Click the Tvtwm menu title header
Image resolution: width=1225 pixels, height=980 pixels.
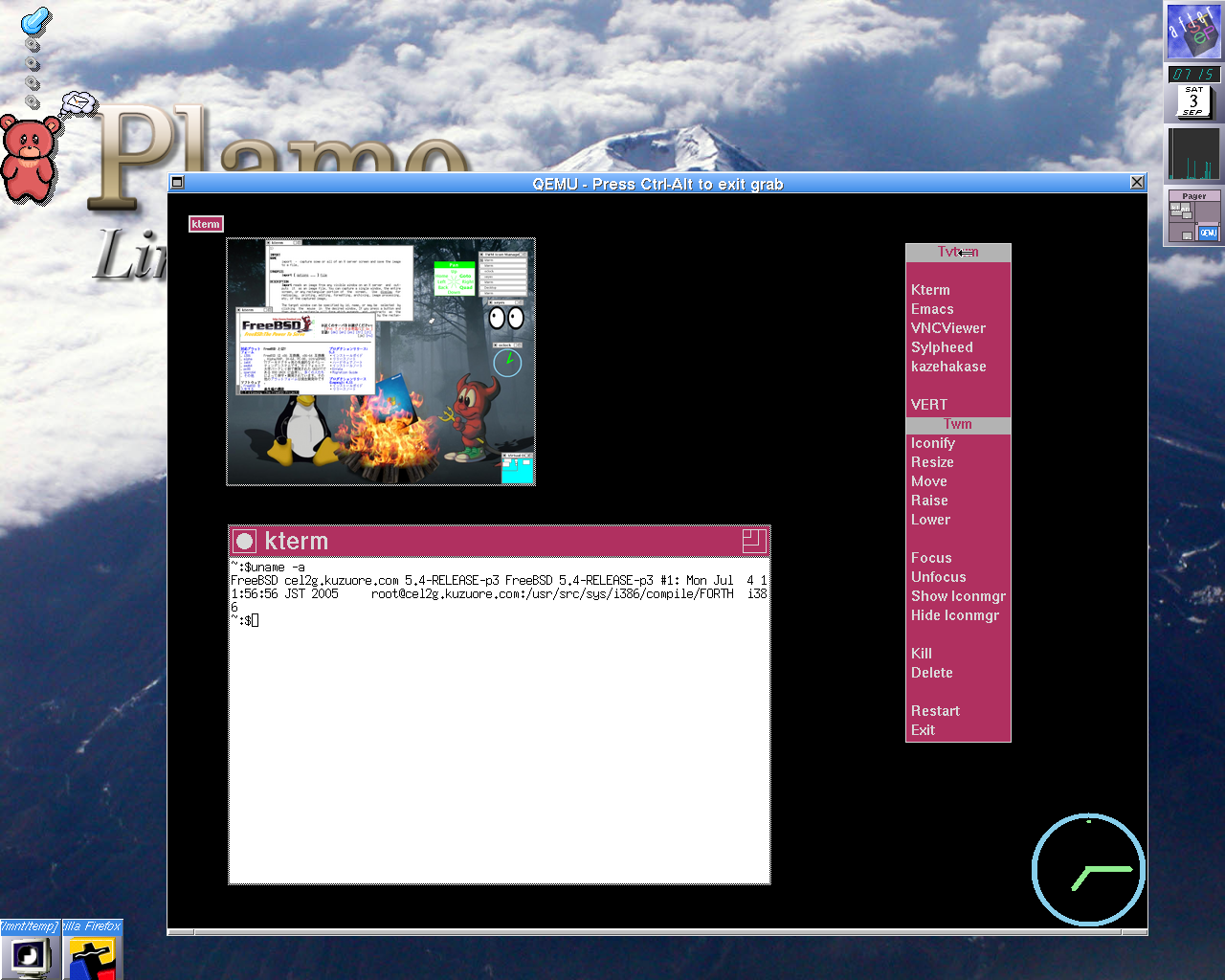point(958,253)
